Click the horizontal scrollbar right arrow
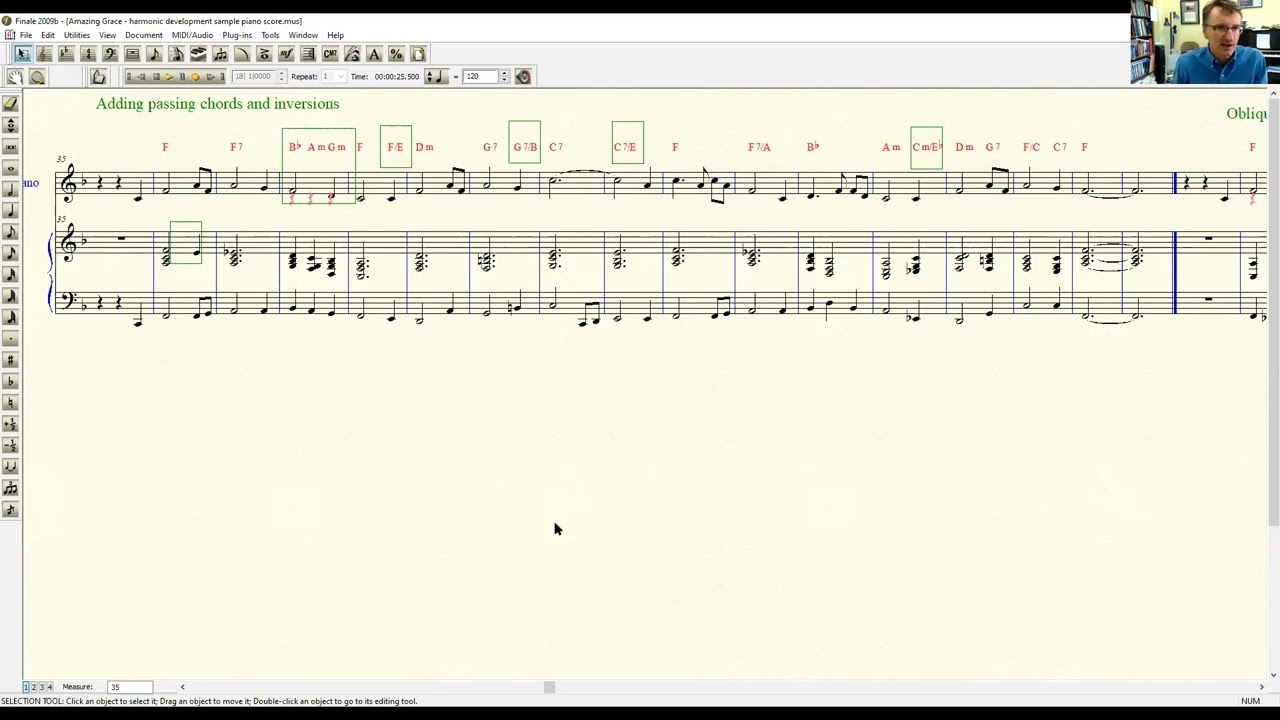This screenshot has width=1280, height=720. pyautogui.click(x=1261, y=687)
